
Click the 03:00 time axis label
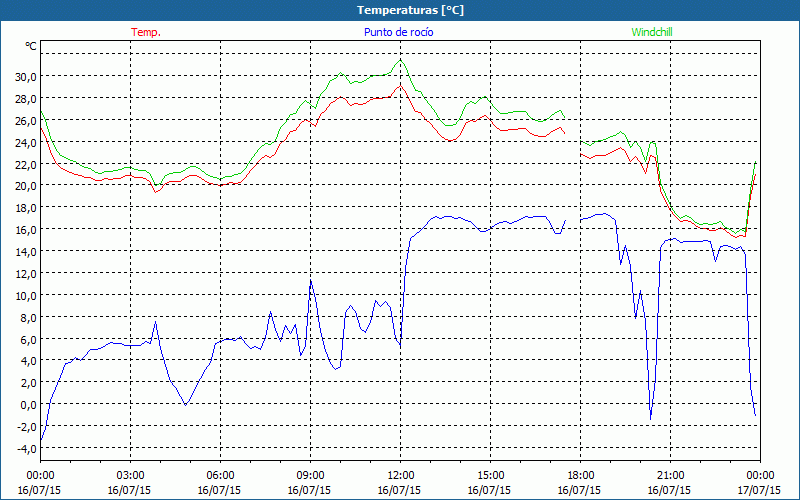pos(130,476)
